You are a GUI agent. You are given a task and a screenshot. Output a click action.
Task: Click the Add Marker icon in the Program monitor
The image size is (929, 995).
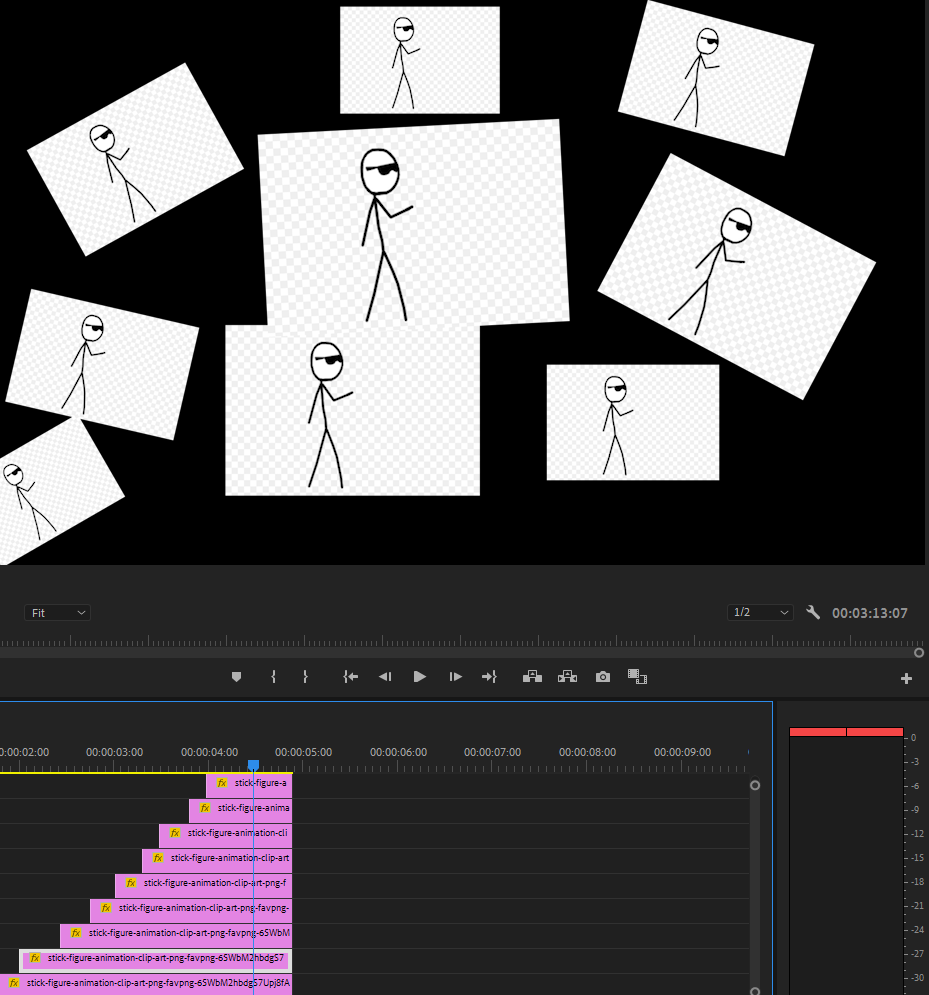click(x=236, y=676)
